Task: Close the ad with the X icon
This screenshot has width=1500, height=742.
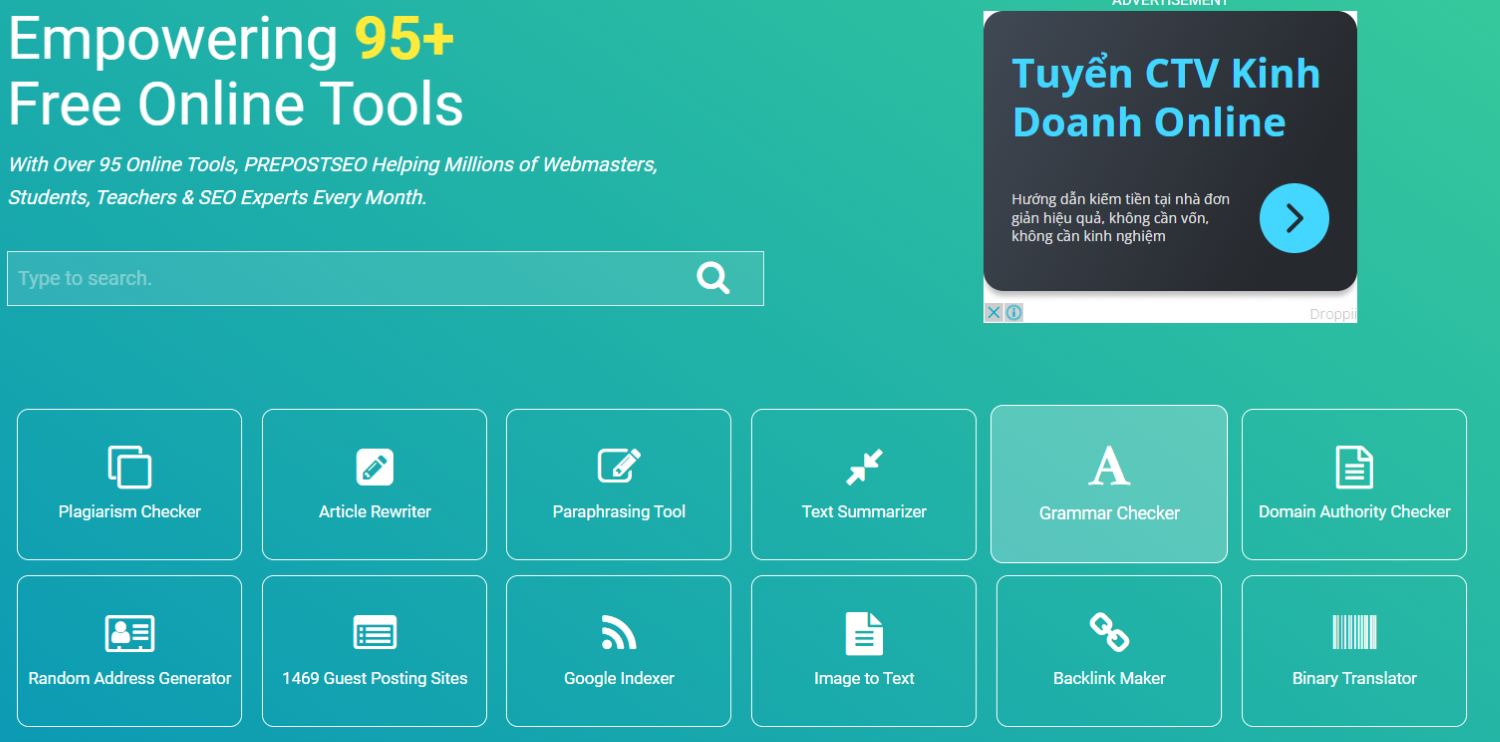Action: (x=993, y=313)
